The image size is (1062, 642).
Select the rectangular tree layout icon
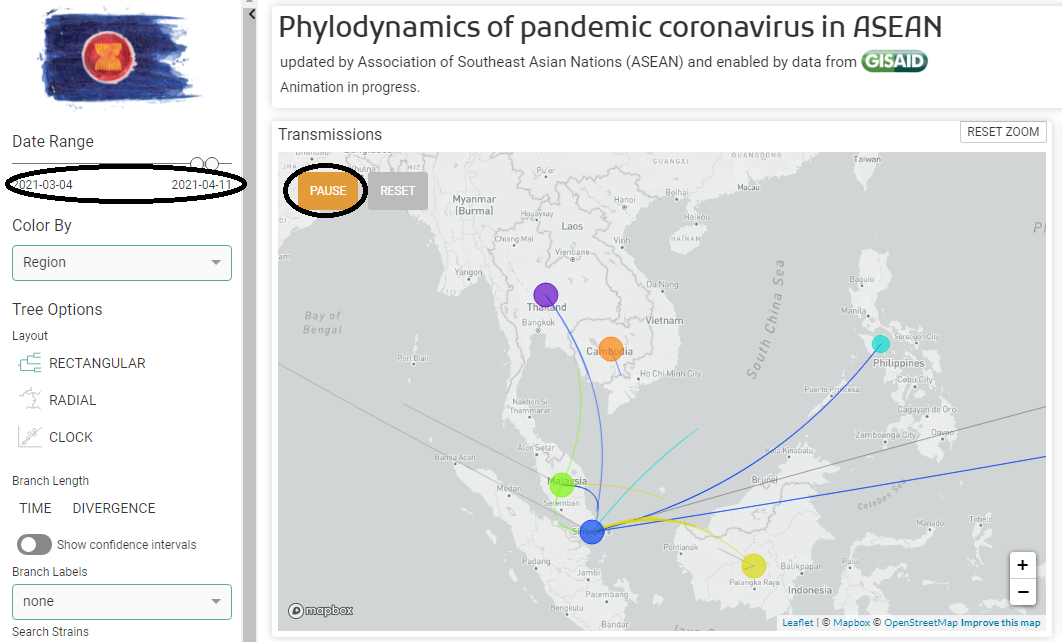(x=30, y=364)
